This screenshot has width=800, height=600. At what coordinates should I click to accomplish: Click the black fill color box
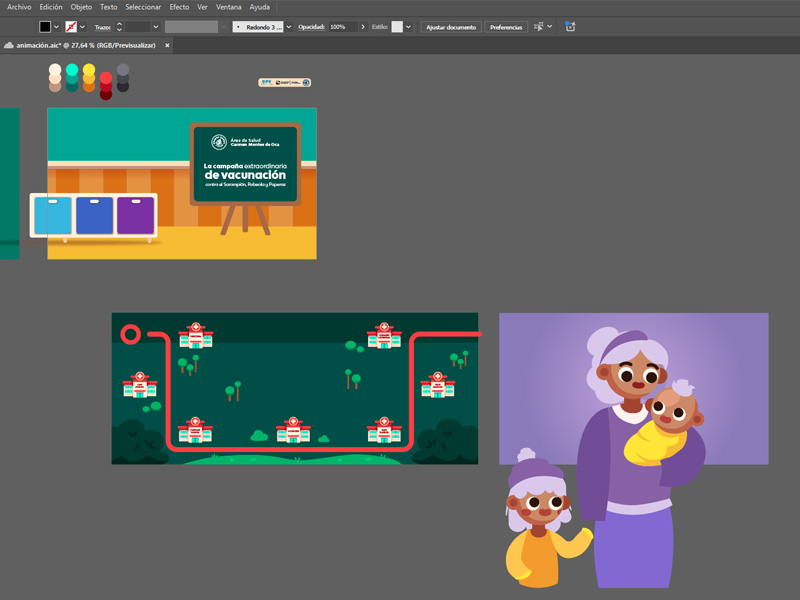[45, 27]
